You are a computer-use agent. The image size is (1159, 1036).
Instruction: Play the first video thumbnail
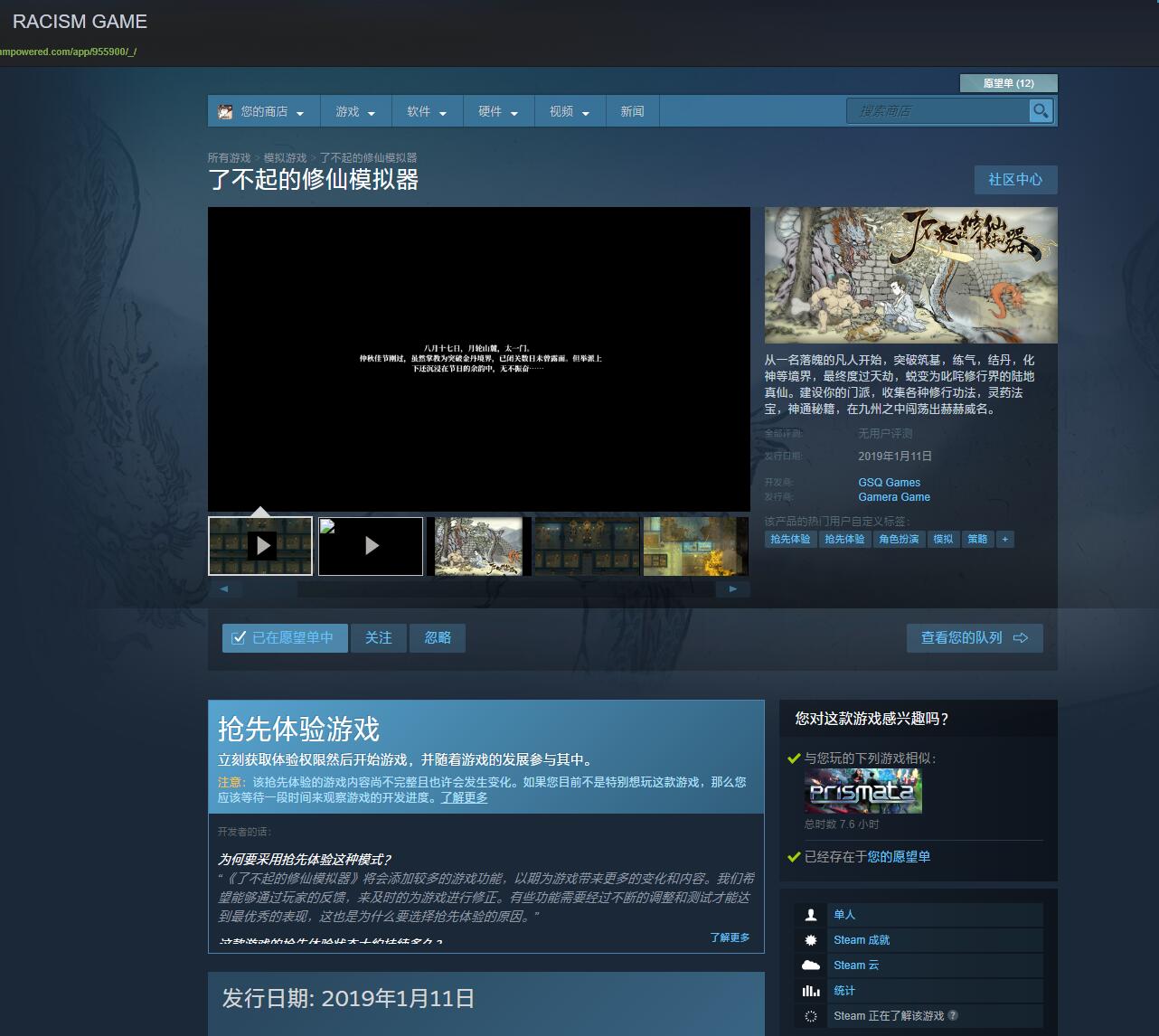[260, 546]
